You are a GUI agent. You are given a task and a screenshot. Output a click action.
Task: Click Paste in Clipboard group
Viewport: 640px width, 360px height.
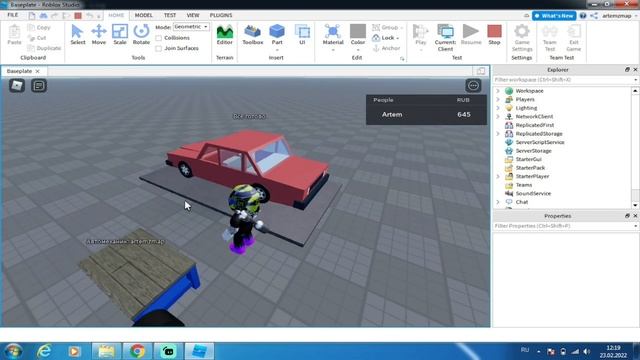pyautogui.click(x=14, y=35)
